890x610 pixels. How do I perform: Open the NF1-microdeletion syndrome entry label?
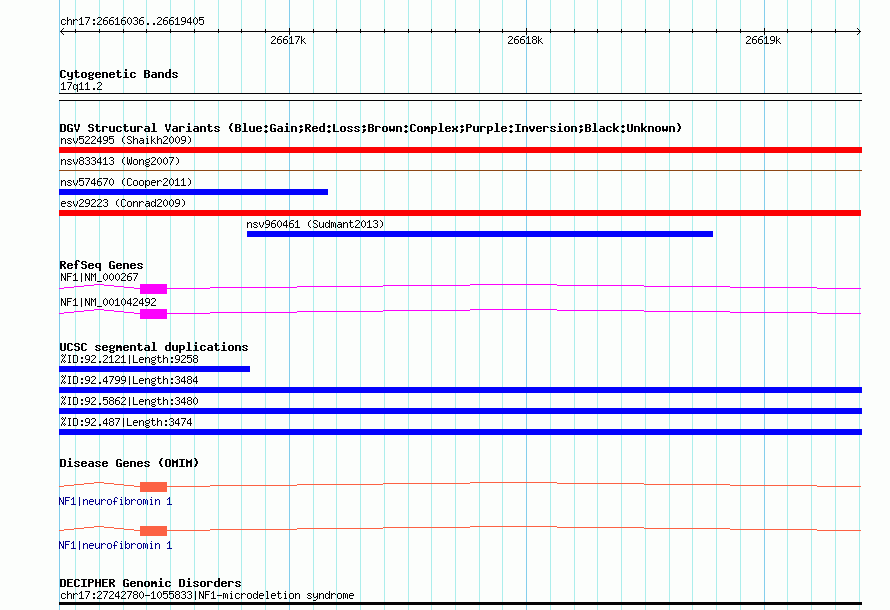(207, 595)
